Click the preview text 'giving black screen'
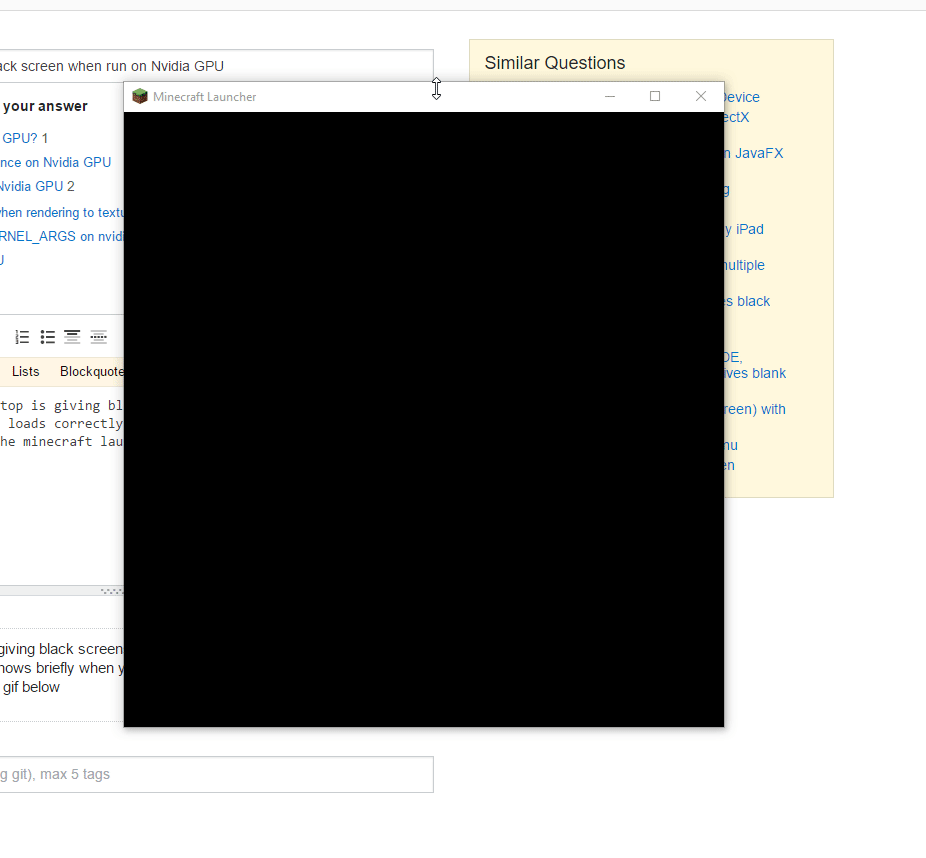The width and height of the screenshot is (926, 858). coord(61,649)
